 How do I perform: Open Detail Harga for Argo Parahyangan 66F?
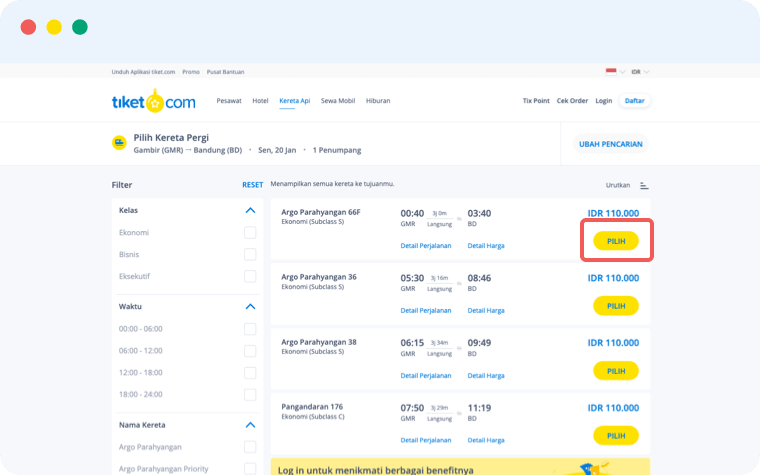point(486,246)
